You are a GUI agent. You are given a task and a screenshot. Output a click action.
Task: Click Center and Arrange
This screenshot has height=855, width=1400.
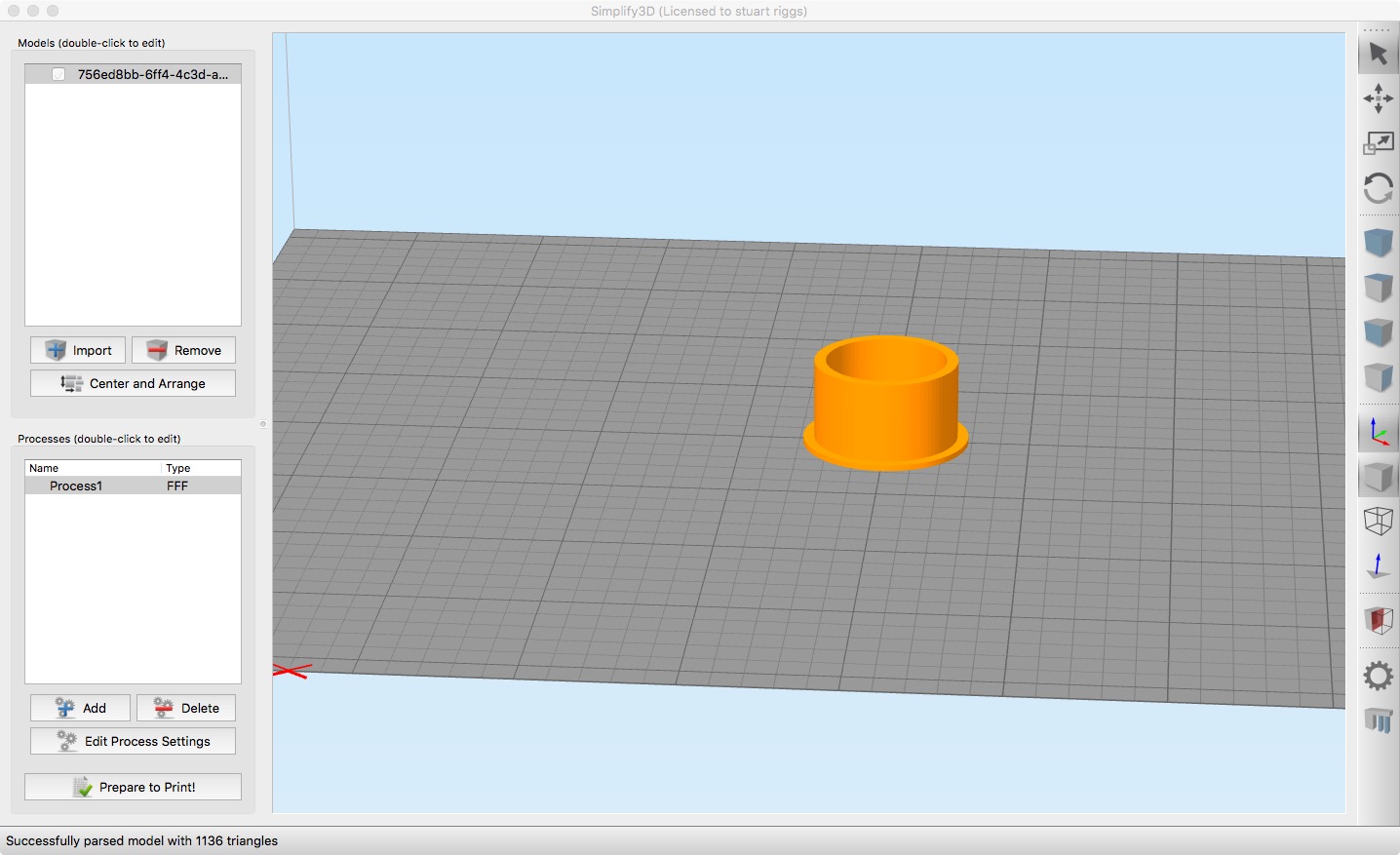133,383
